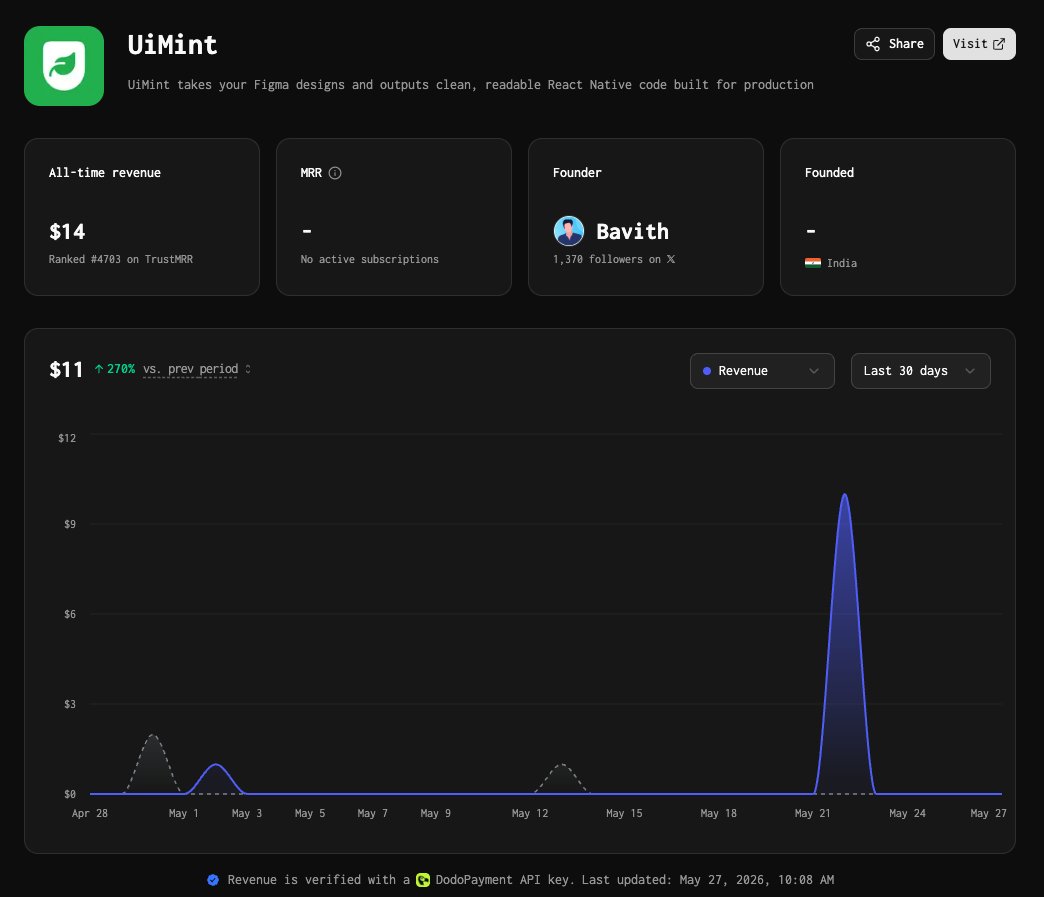Screen dimensions: 1044x897
Task: Click the No active subscriptions text
Action: click(370, 259)
